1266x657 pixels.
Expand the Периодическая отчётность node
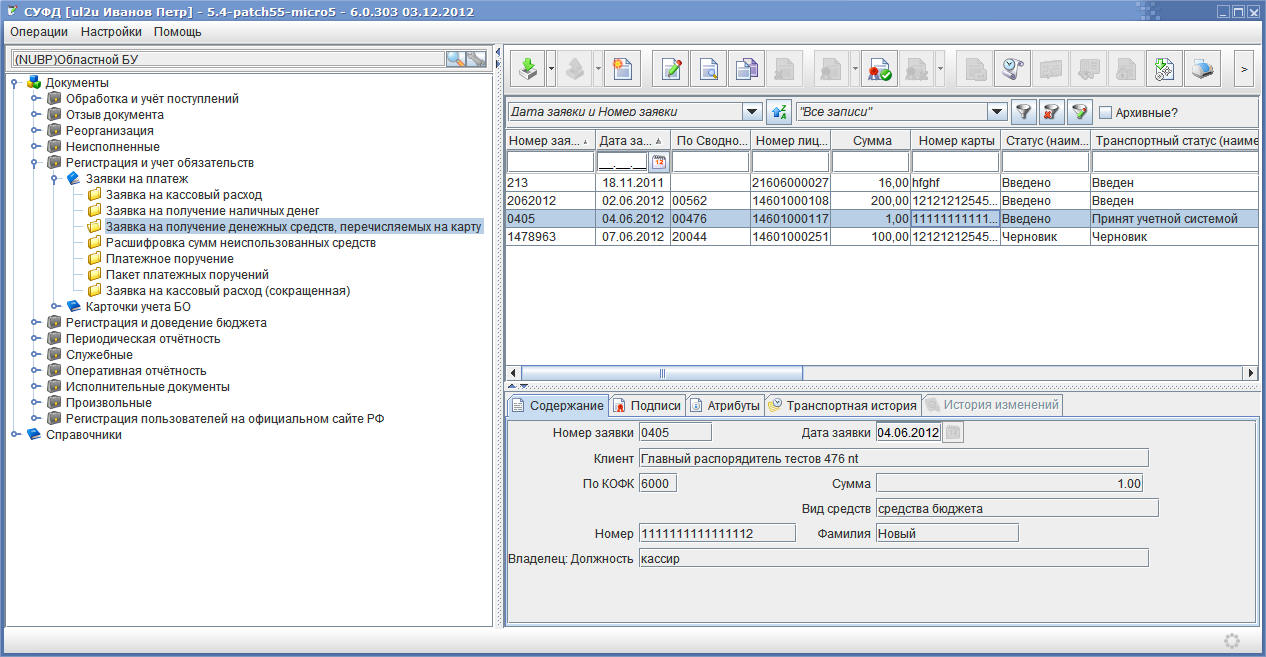coord(35,339)
